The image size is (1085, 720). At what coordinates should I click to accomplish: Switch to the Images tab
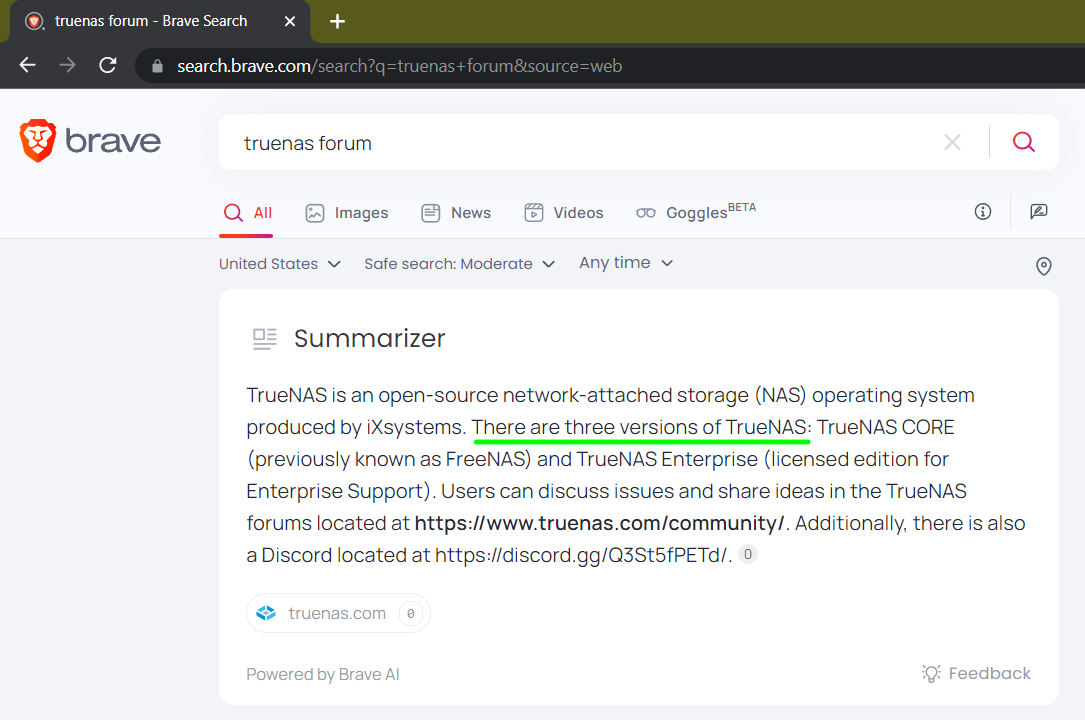coord(347,213)
